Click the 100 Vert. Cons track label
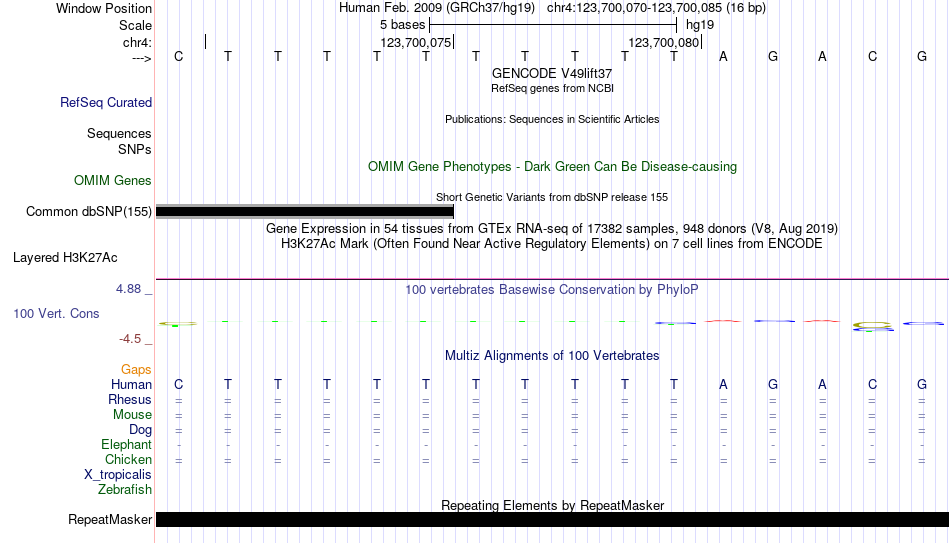Screen dimensions: 950x543 tap(56, 313)
